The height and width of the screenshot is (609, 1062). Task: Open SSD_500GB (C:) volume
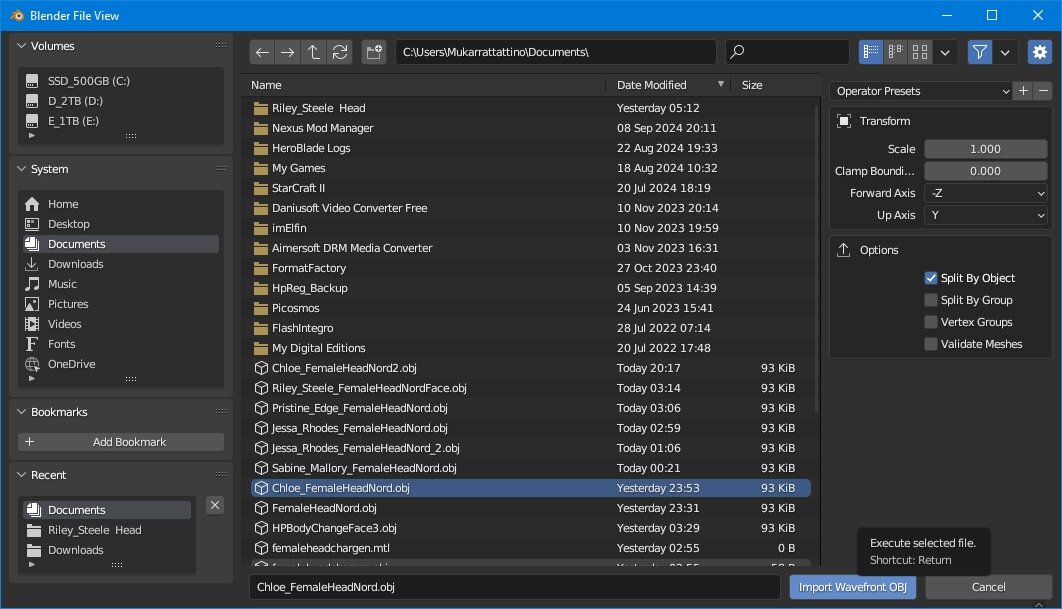121,81
